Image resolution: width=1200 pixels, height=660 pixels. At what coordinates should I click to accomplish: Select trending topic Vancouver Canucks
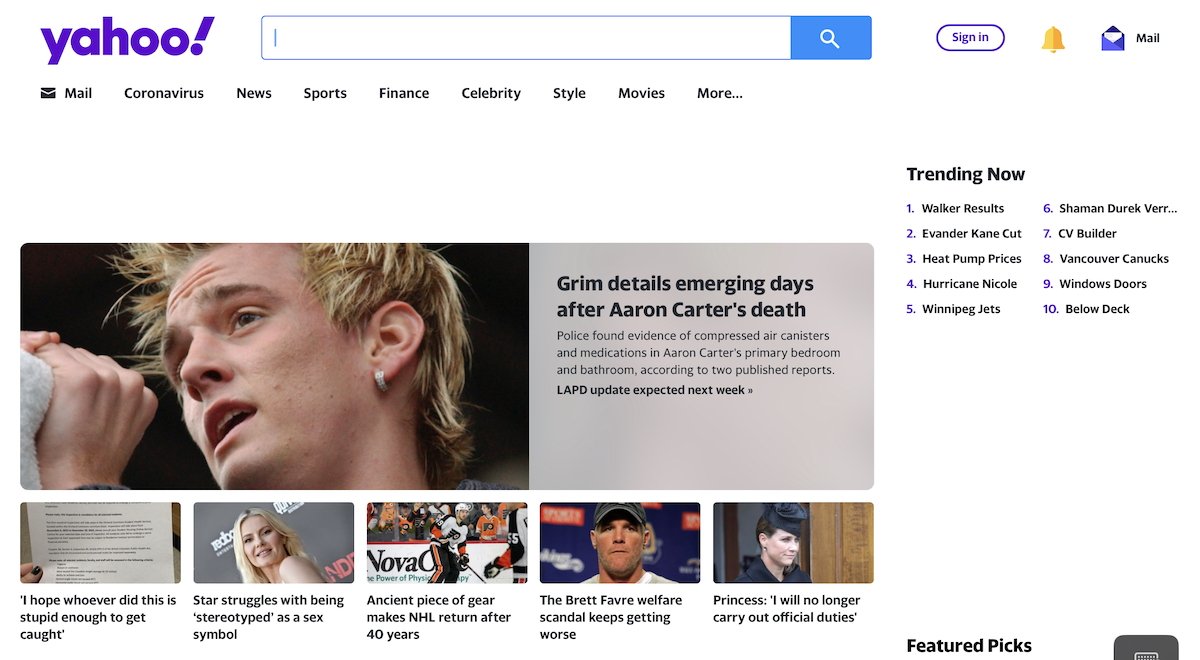coord(1114,258)
